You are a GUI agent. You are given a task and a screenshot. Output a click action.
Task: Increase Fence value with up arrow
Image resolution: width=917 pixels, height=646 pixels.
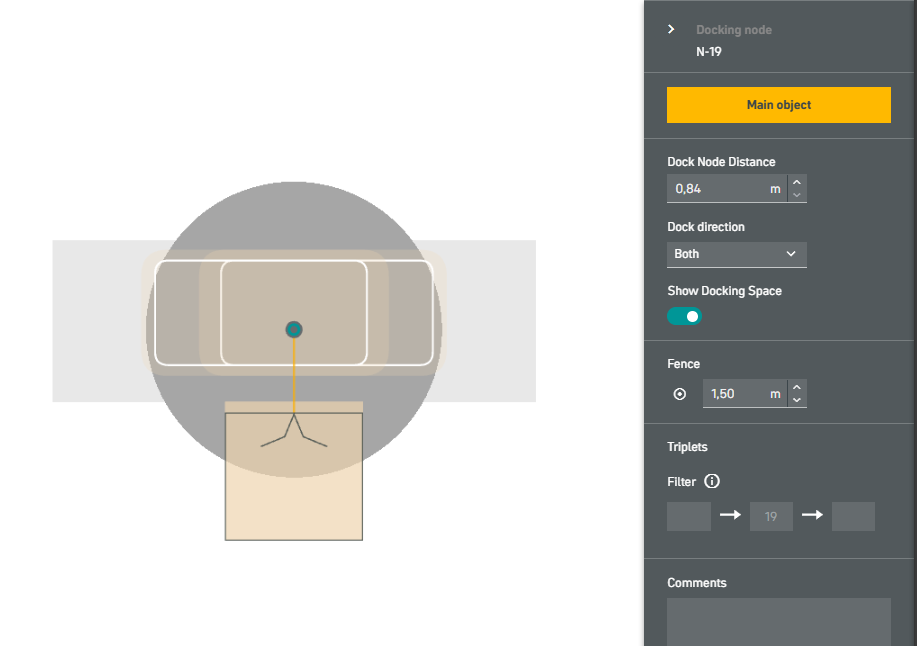pyautogui.click(x=797, y=388)
